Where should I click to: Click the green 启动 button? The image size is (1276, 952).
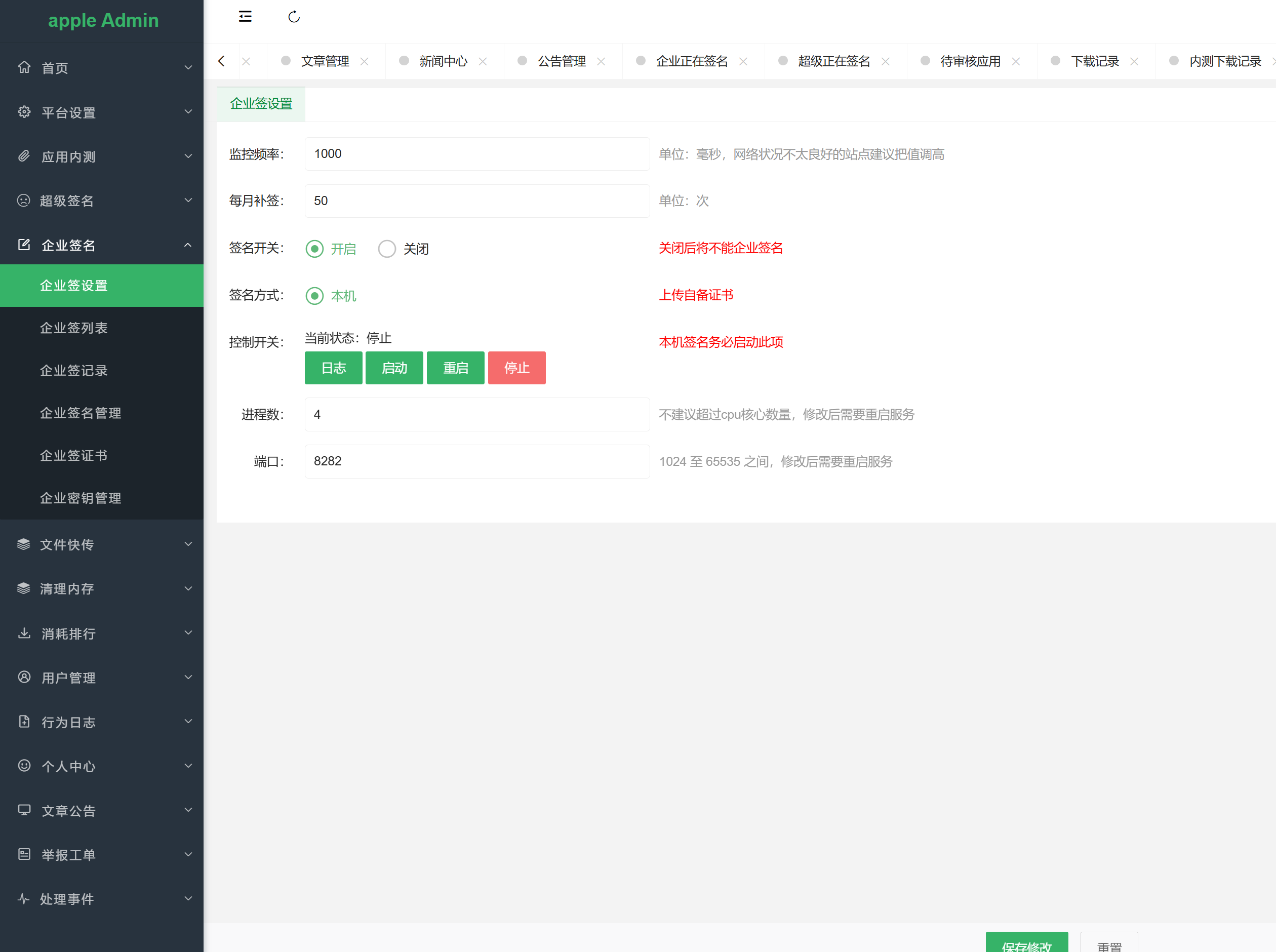tap(394, 368)
